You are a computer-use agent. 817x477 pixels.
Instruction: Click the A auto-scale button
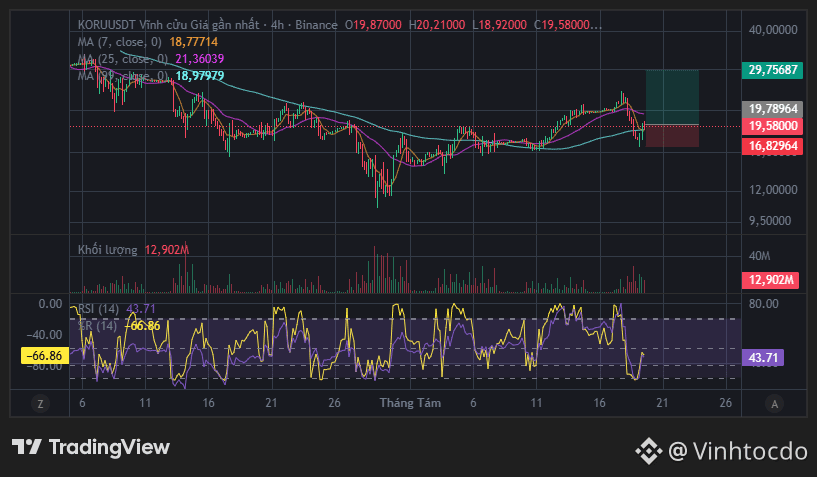[x=774, y=404]
